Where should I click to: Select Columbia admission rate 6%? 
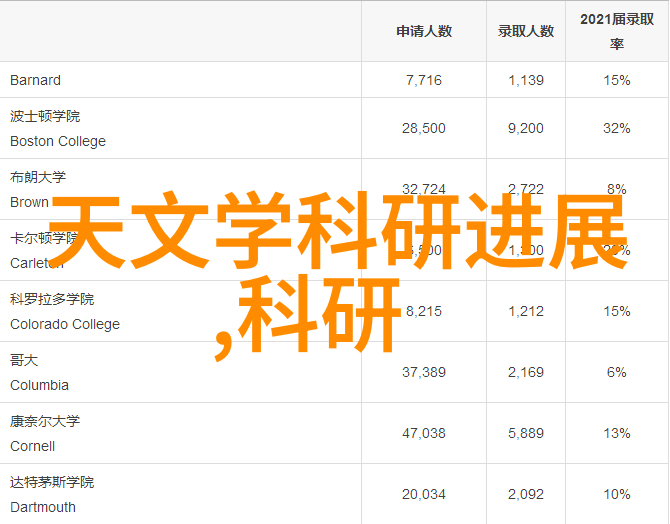(617, 372)
